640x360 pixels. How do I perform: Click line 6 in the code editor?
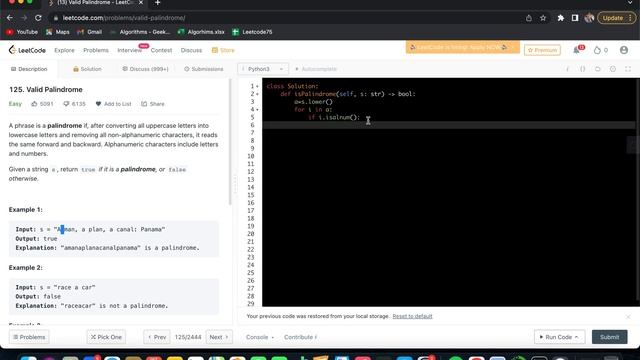click(448, 125)
